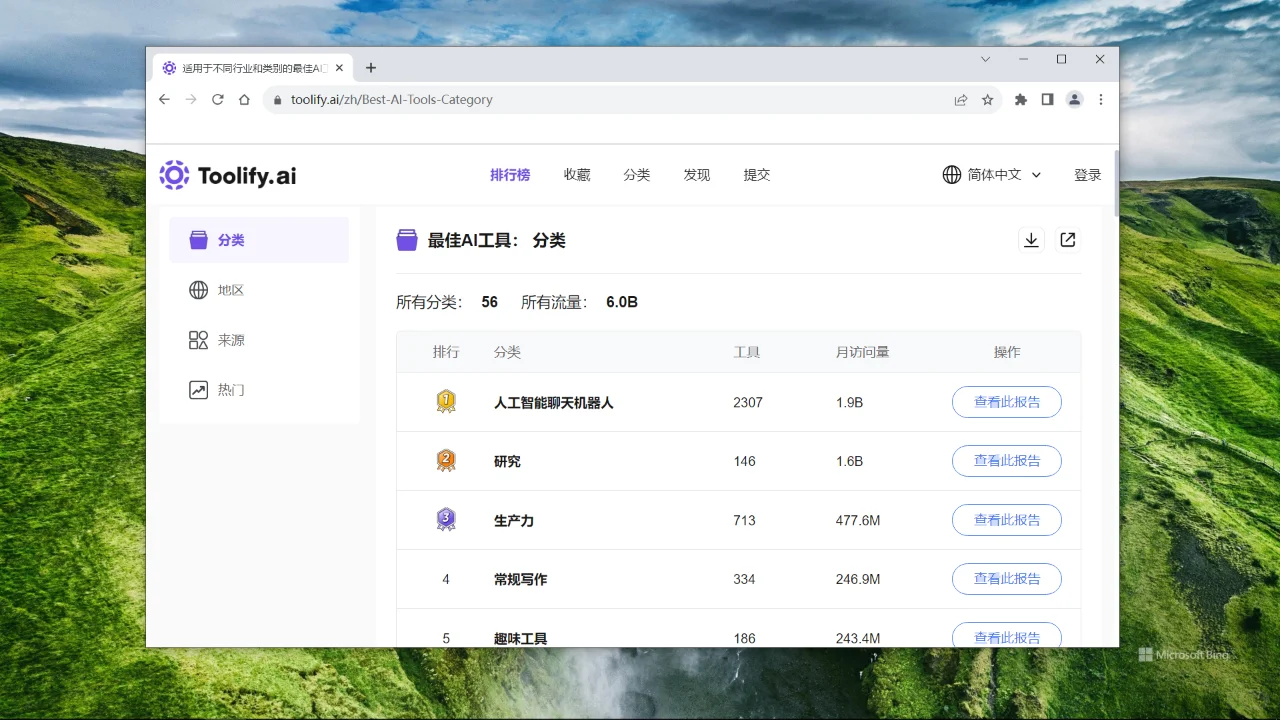Viewport: 1280px width, 720px height.
Task: Open the Chrome profile avatar menu
Action: click(x=1074, y=99)
